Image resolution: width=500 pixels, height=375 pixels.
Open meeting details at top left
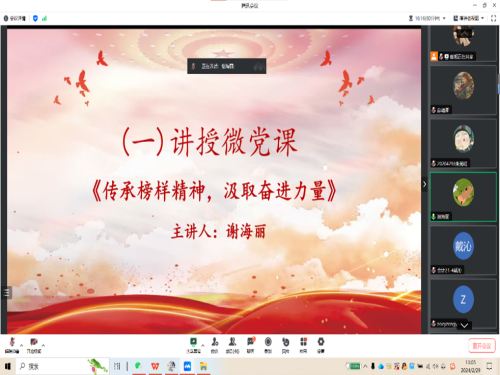point(15,18)
